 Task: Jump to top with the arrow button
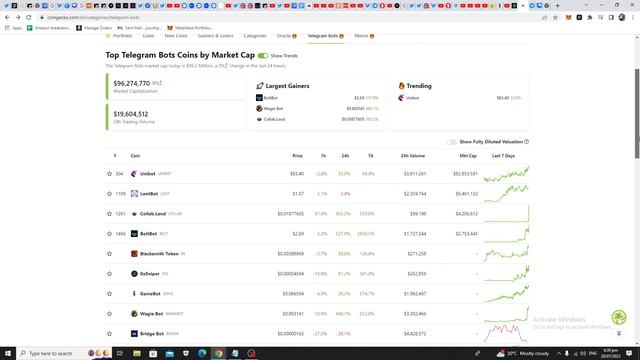point(619,334)
